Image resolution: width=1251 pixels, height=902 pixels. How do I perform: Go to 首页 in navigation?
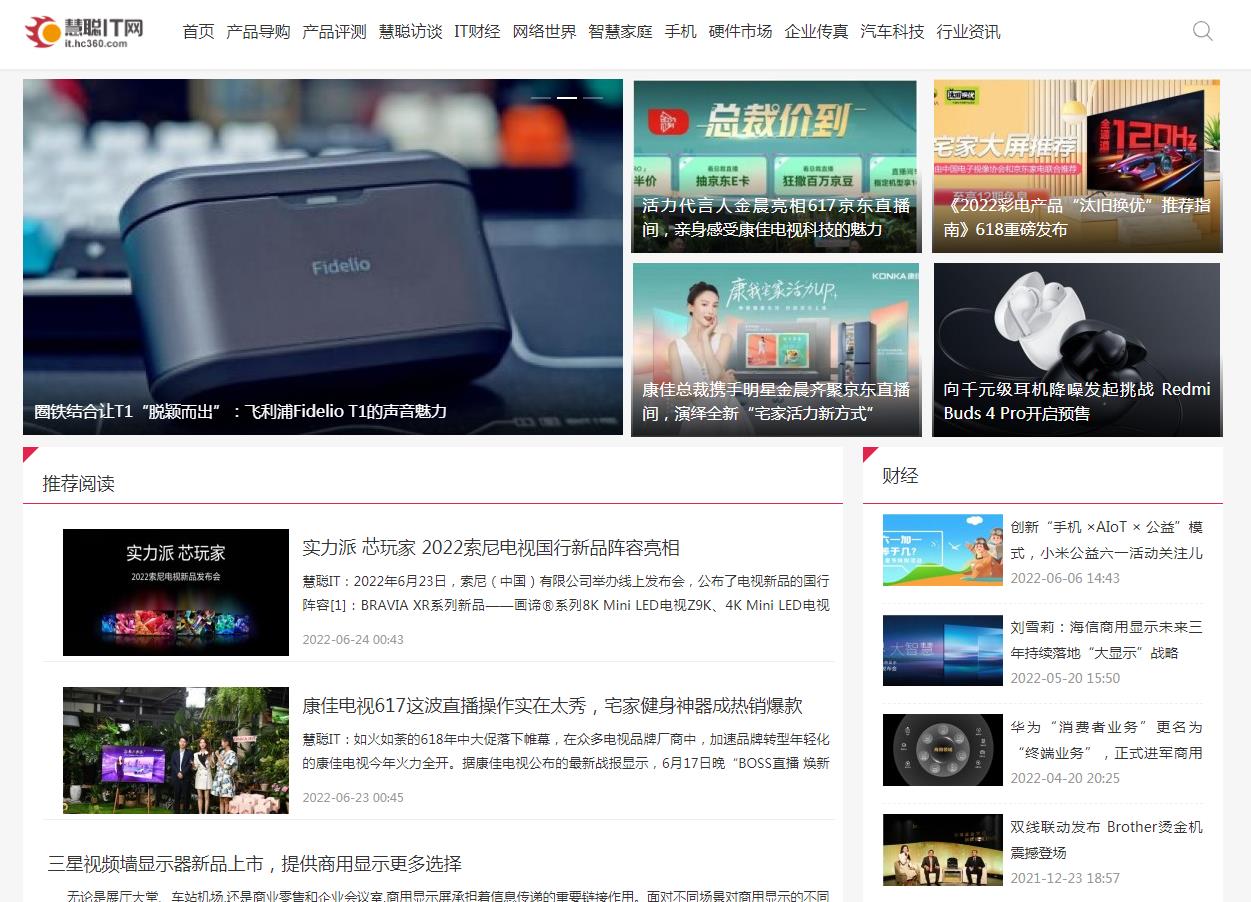tap(198, 32)
